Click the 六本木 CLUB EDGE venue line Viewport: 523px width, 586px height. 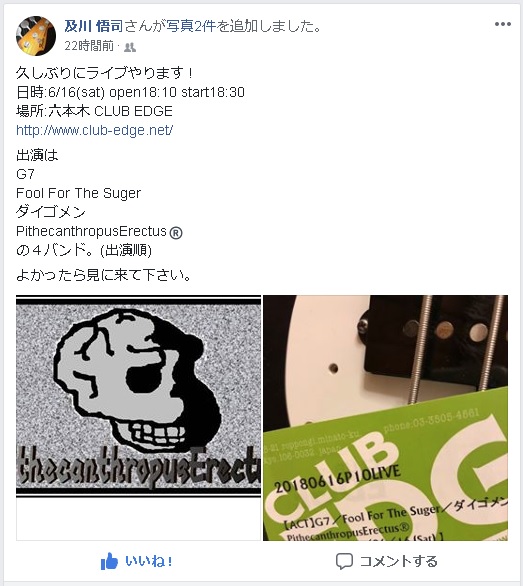pos(94,111)
